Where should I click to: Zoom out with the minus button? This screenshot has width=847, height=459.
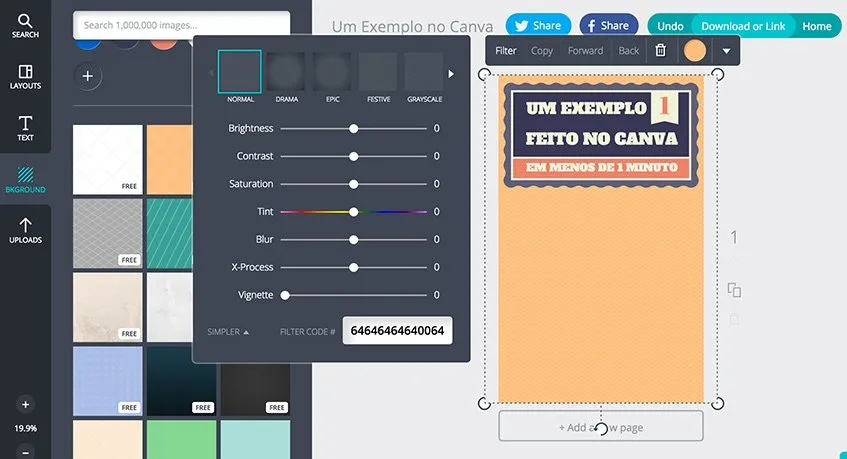tap(25, 451)
